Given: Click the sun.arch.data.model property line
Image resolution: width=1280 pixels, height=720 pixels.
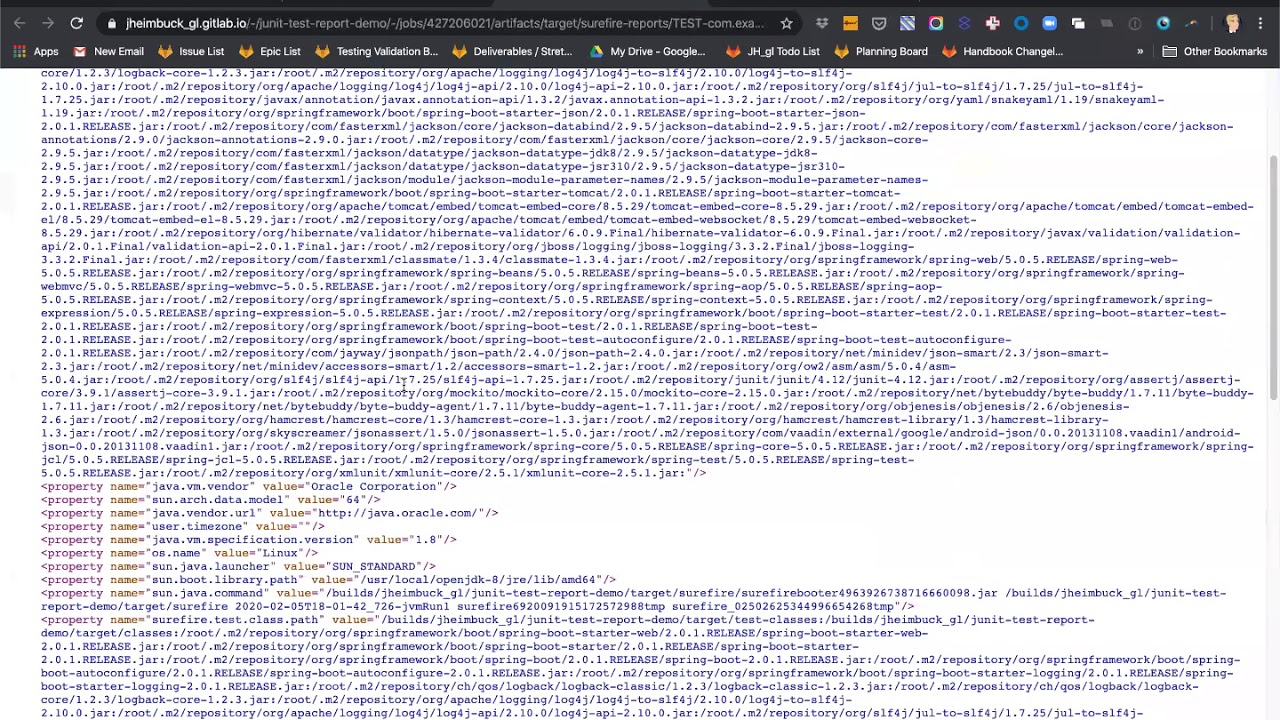Looking at the screenshot, I should click(210, 499).
